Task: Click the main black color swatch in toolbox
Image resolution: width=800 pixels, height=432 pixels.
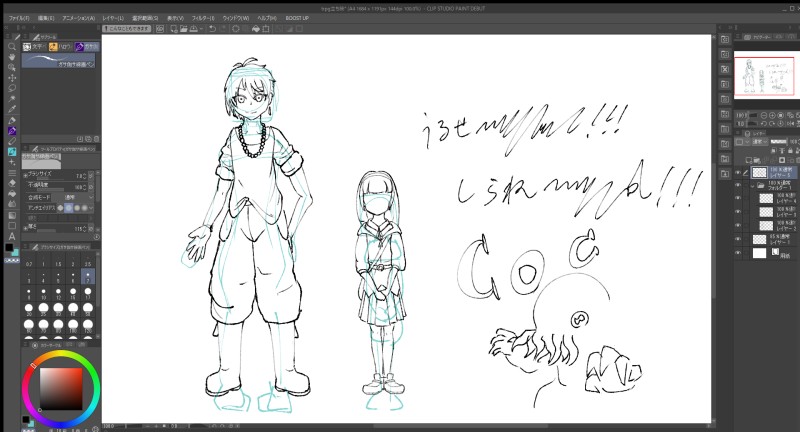Action: click(x=9, y=247)
